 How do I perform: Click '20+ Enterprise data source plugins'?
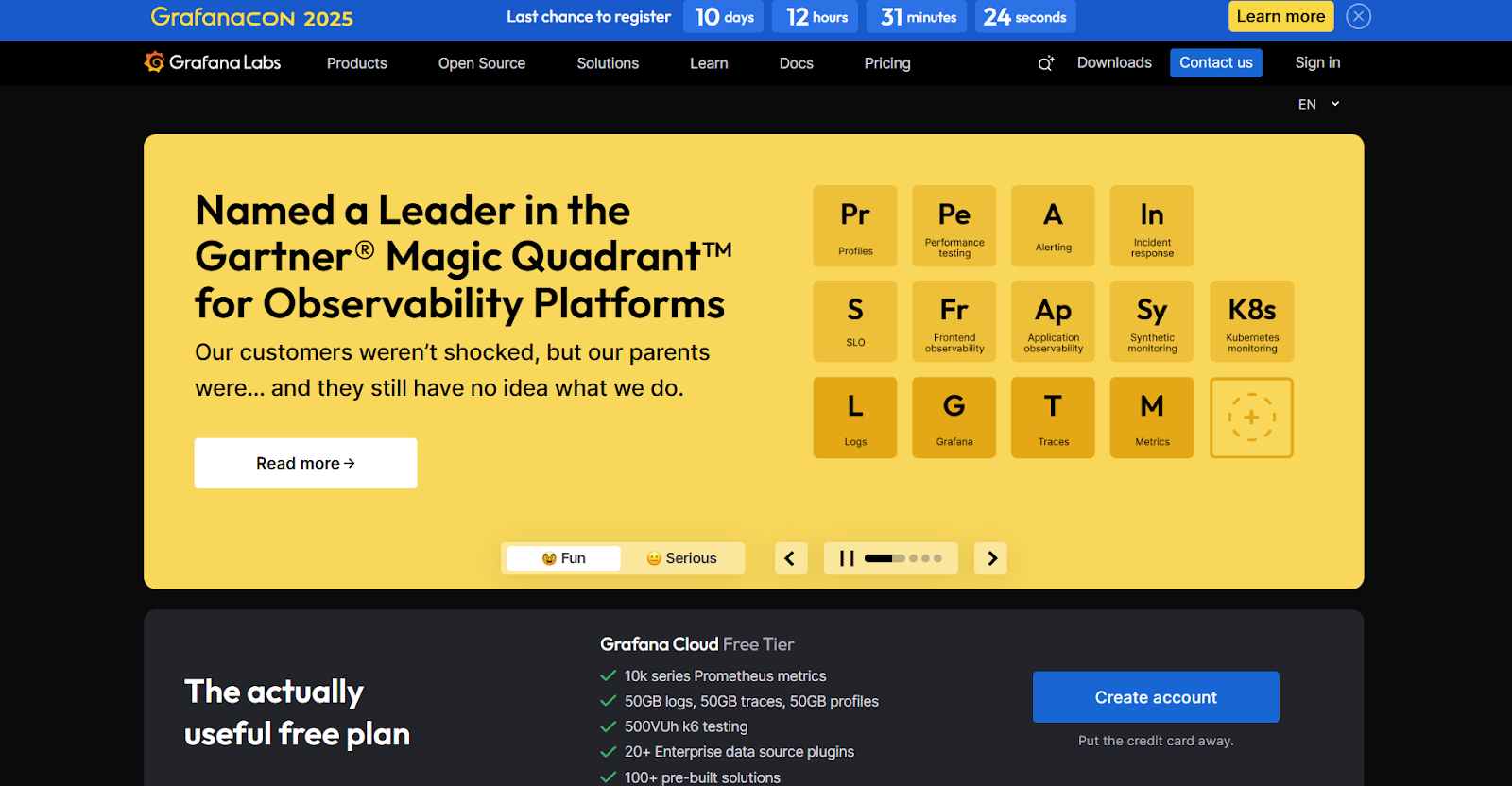click(x=739, y=752)
